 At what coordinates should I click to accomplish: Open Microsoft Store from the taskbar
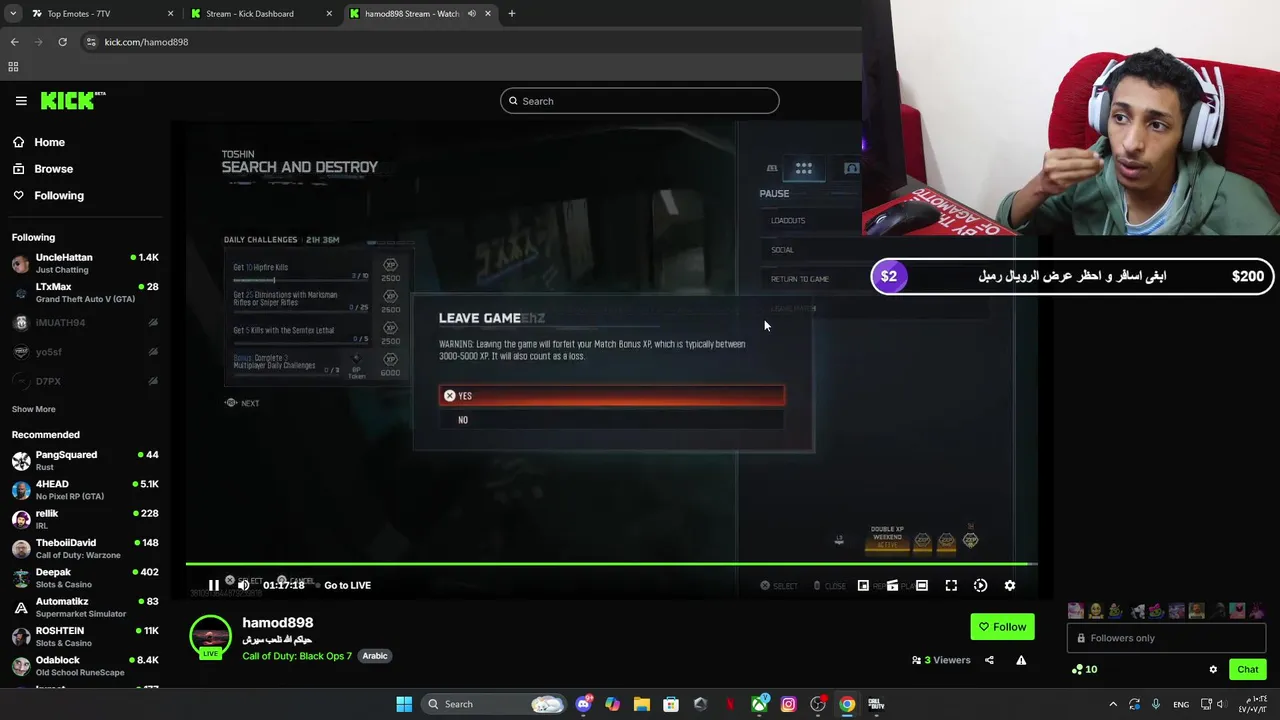tap(671, 704)
